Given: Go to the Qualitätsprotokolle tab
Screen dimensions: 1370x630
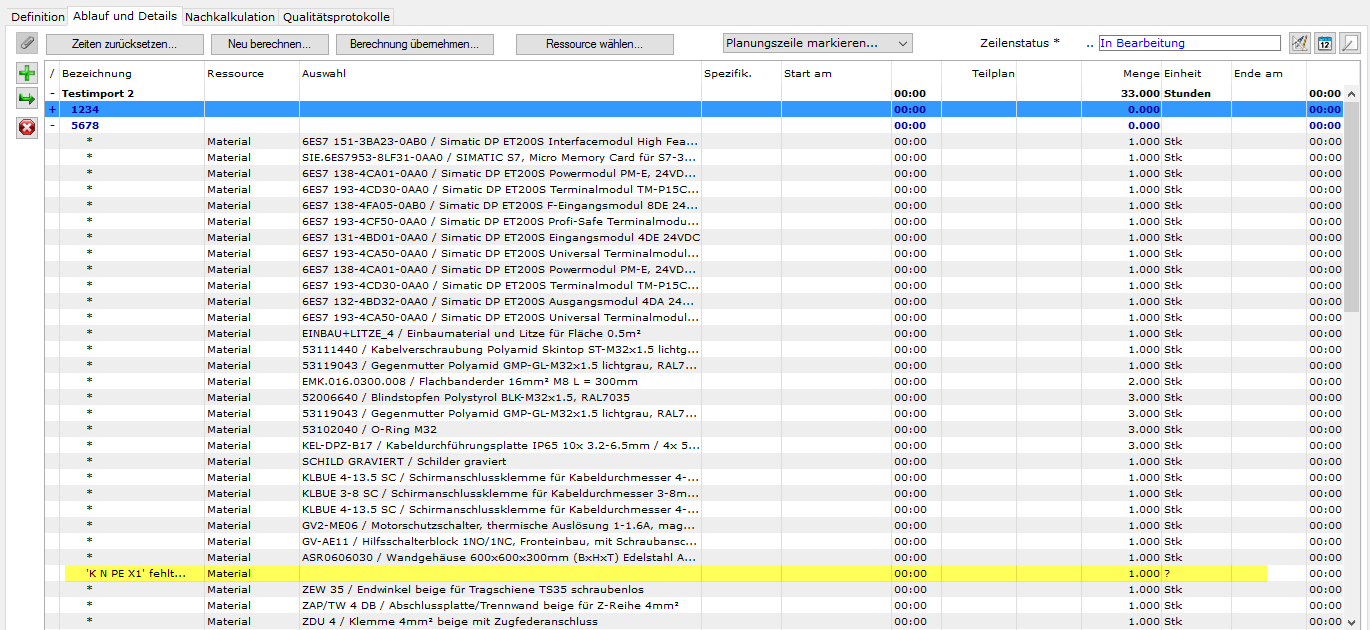Looking at the screenshot, I should [x=336, y=17].
